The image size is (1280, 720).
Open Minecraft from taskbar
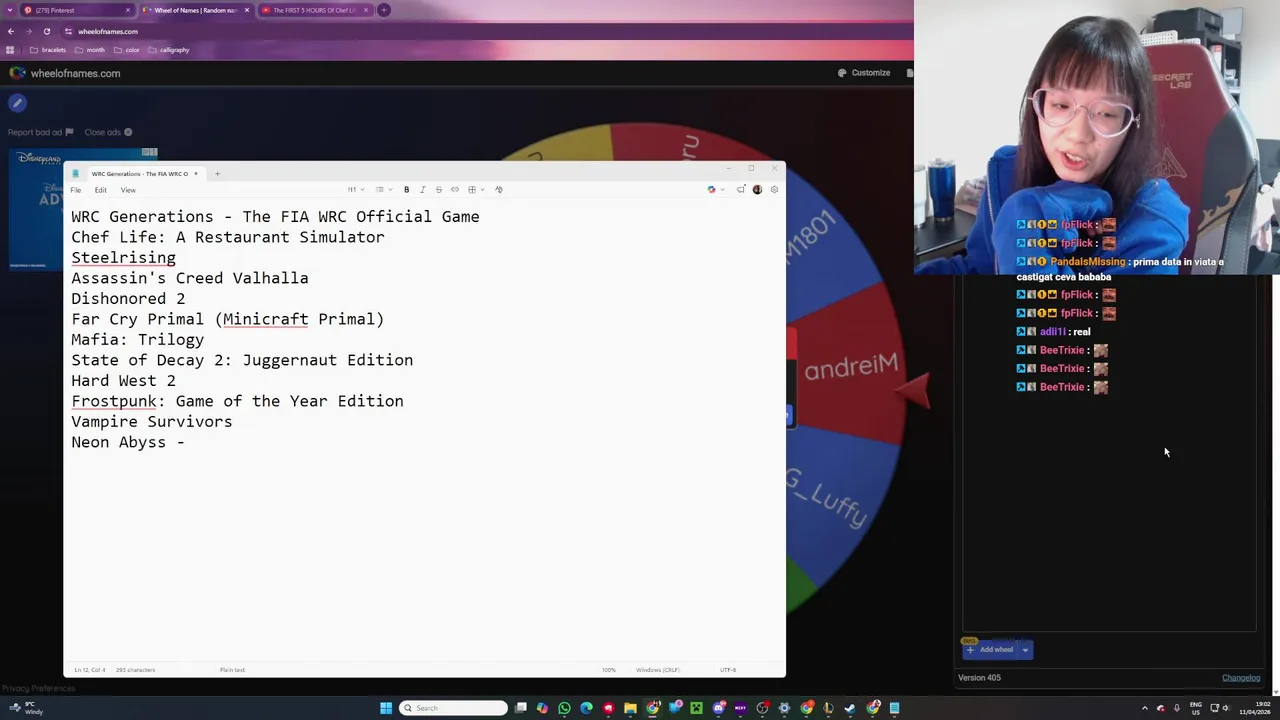[697, 708]
